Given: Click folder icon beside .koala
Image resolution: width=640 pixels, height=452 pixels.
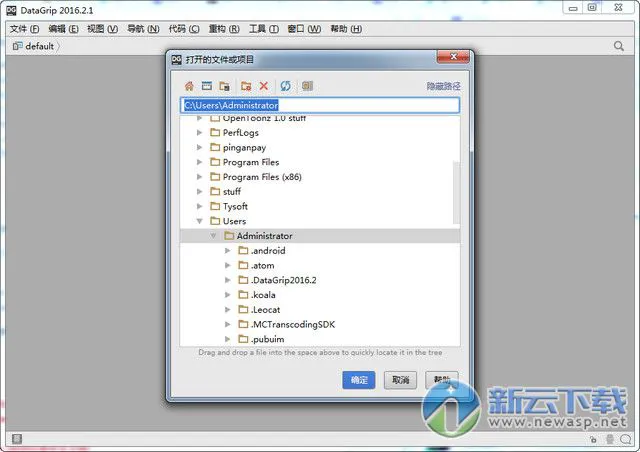Looking at the screenshot, I should (243, 294).
